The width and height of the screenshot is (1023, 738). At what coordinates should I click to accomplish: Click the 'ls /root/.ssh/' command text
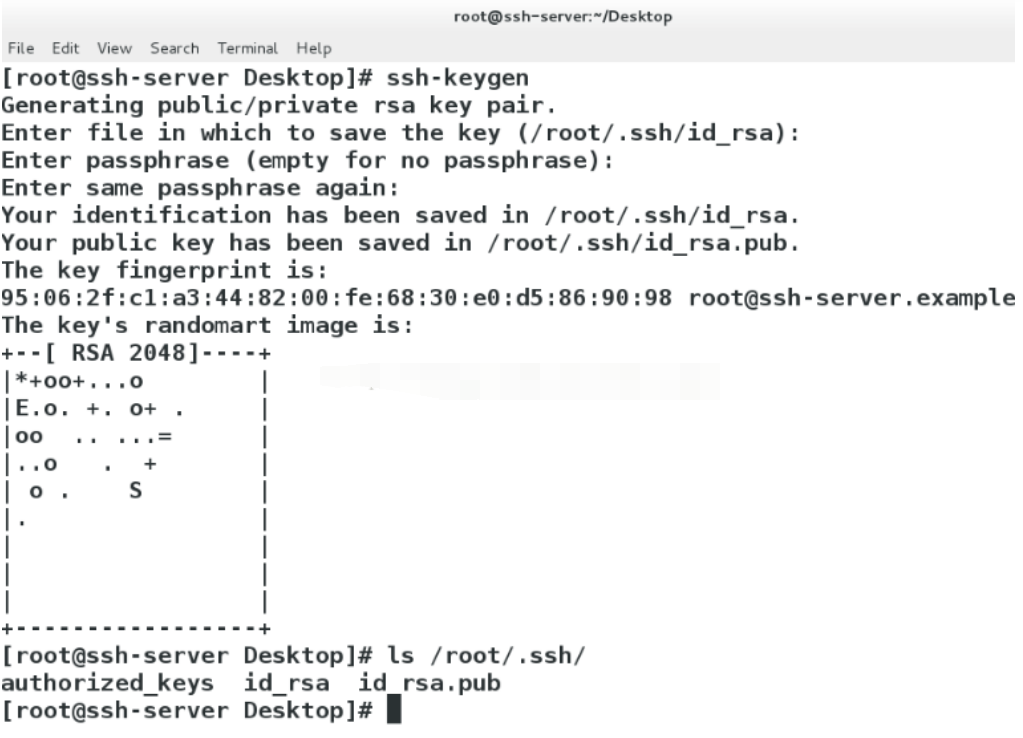pyautogui.click(x=486, y=656)
